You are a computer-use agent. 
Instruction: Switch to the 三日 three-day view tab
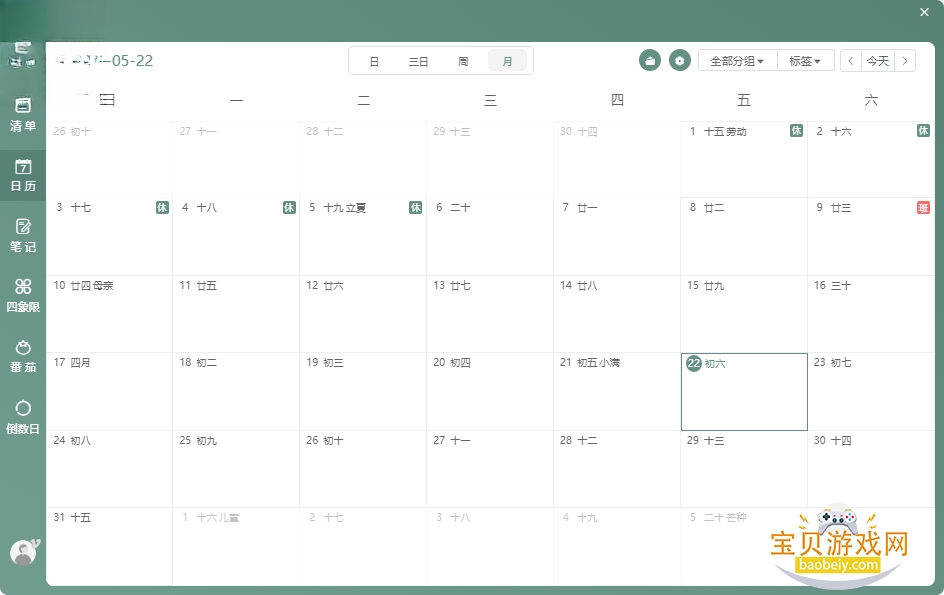418,61
